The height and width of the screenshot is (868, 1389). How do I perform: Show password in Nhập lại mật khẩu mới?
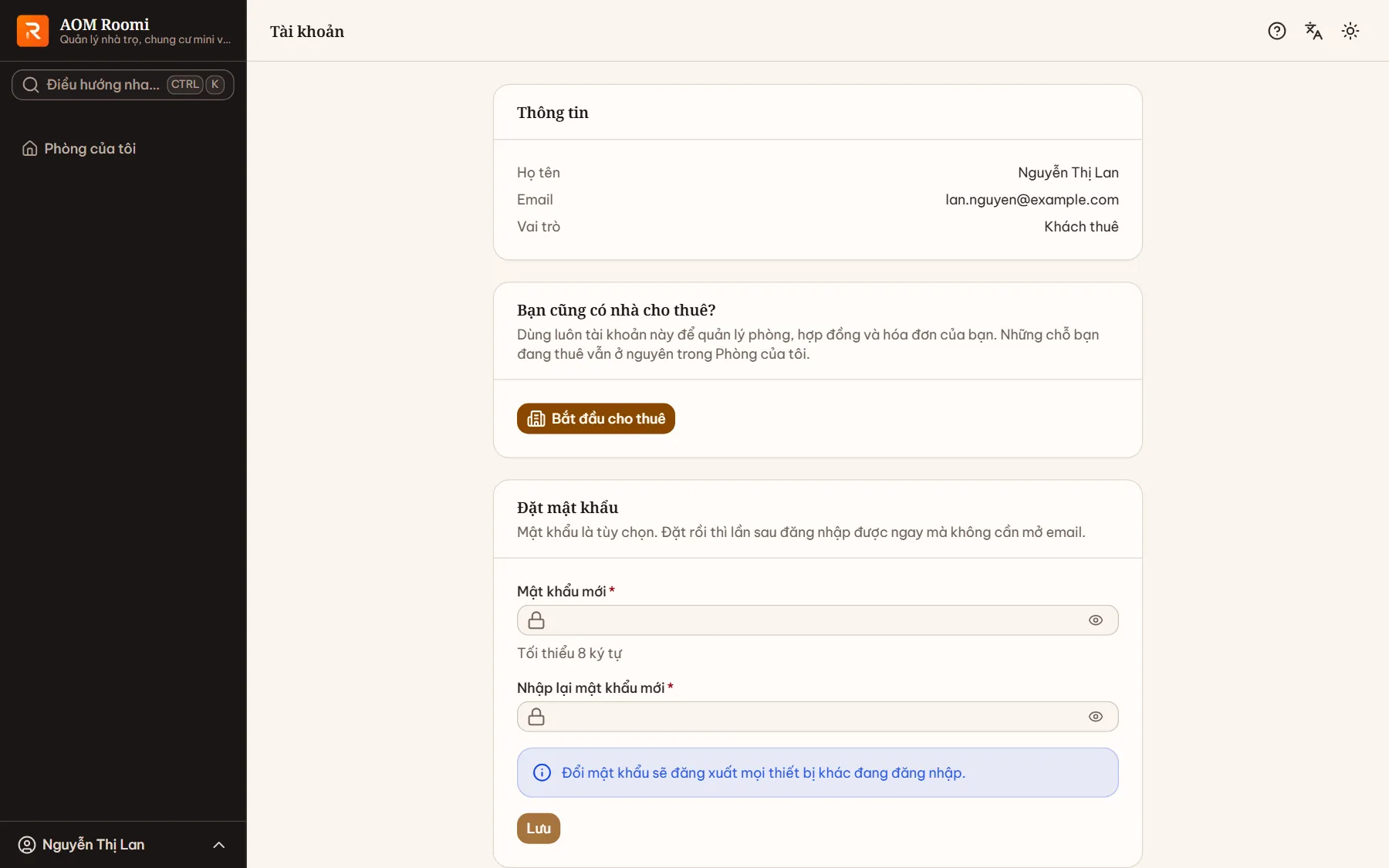pyautogui.click(x=1096, y=717)
